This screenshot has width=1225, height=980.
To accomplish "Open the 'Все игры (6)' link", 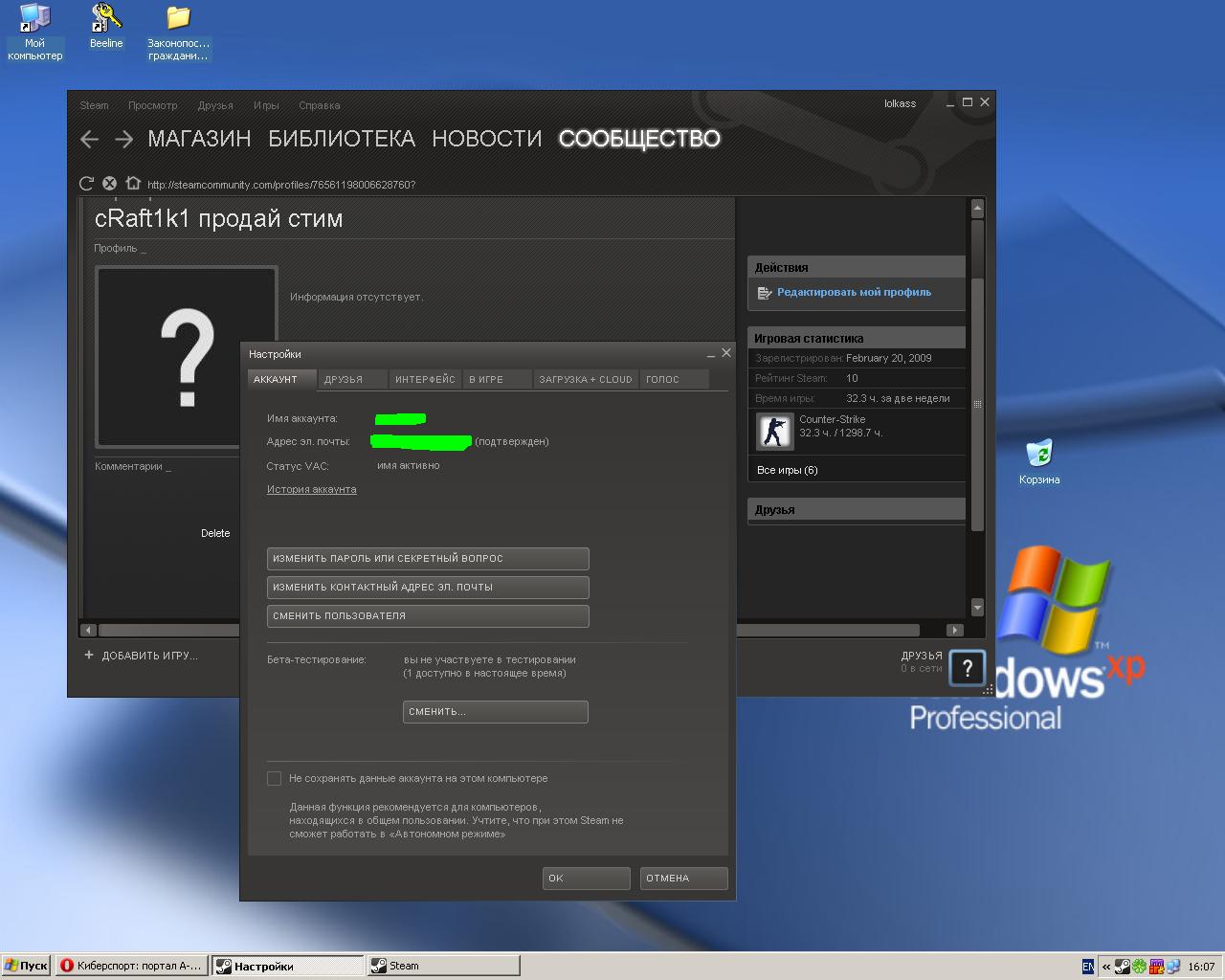I will 787,471.
